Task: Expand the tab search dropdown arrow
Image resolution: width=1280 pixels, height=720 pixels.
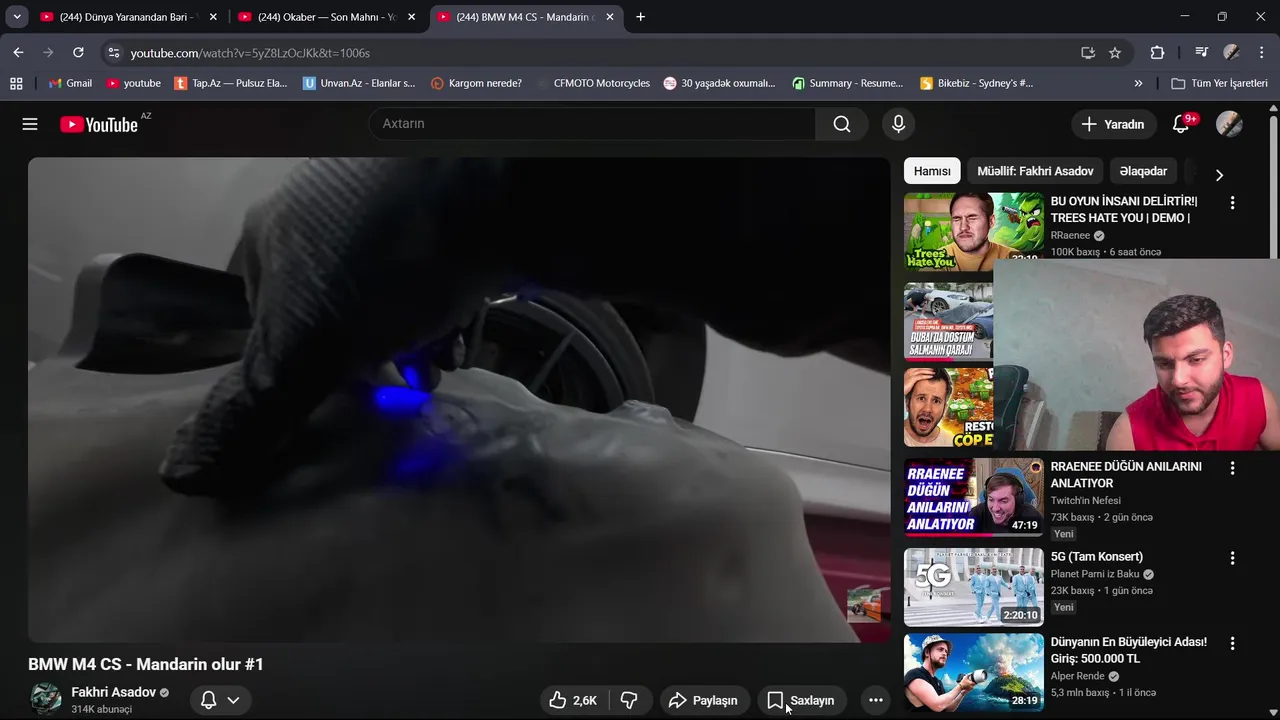Action: [x=17, y=17]
